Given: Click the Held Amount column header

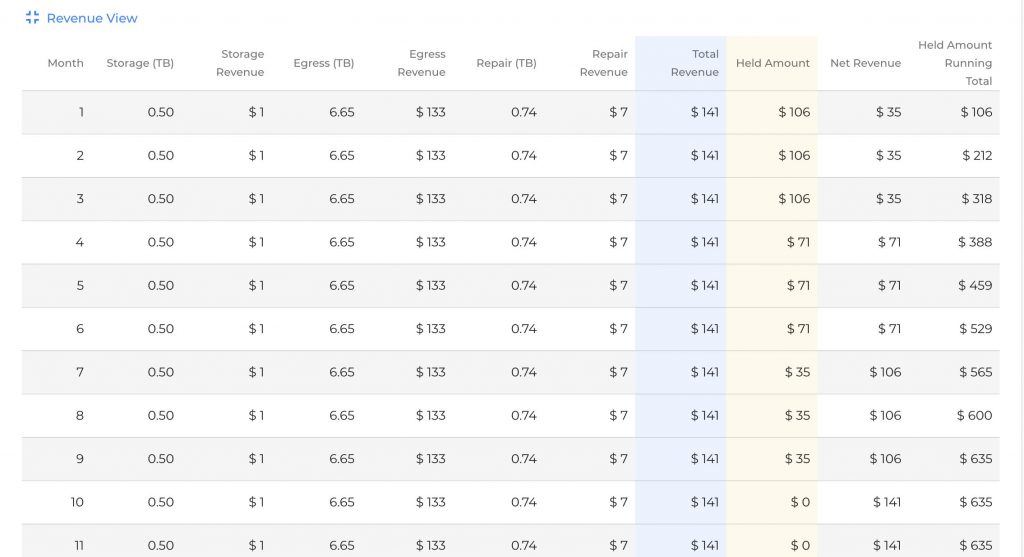Looking at the screenshot, I should point(773,63).
